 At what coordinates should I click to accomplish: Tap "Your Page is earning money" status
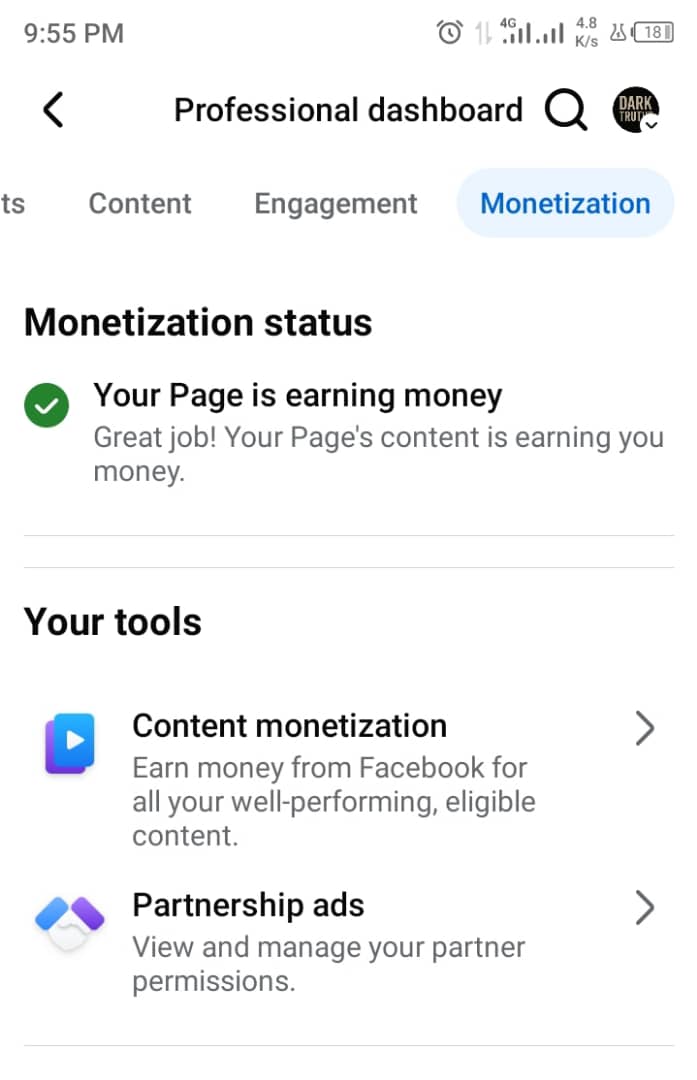coord(298,397)
